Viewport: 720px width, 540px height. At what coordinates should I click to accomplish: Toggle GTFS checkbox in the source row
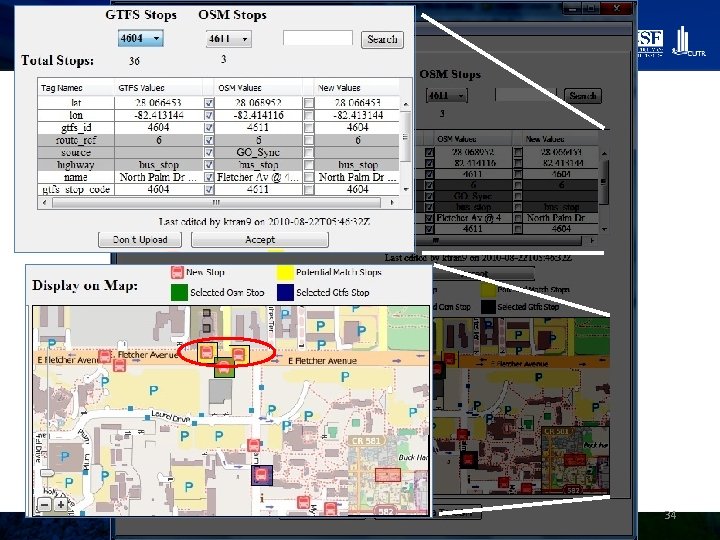(x=209, y=152)
